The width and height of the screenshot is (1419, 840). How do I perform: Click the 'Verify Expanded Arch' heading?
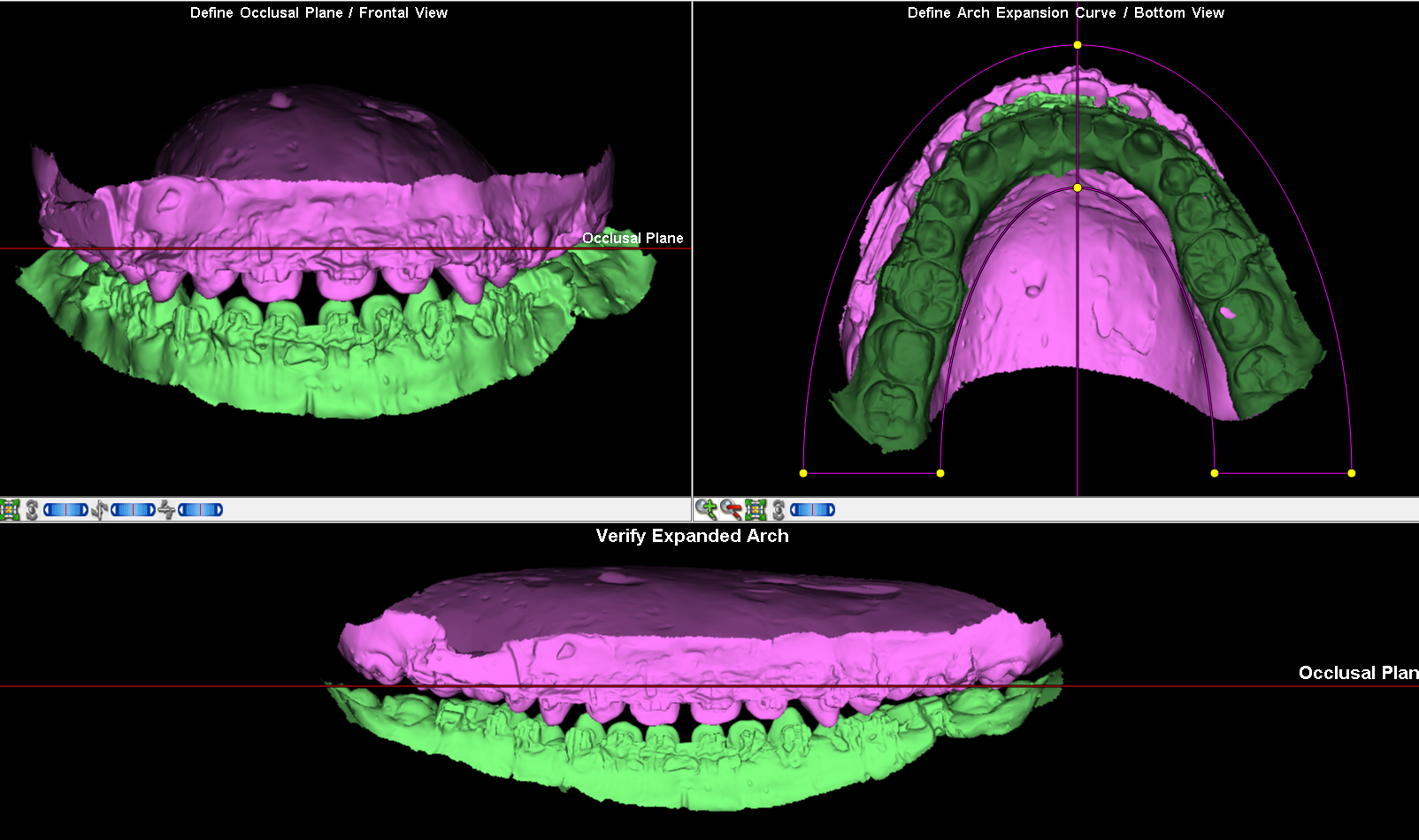[x=692, y=536]
